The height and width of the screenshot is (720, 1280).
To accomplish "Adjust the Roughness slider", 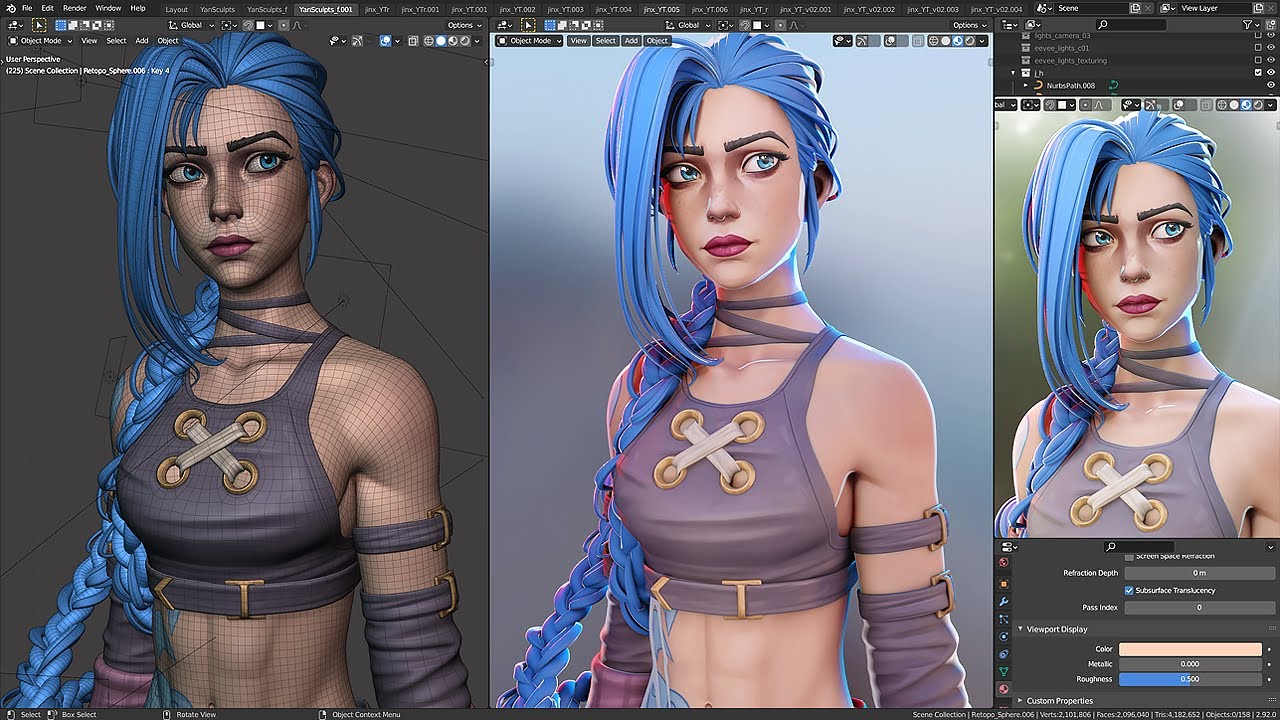I will tap(1190, 679).
